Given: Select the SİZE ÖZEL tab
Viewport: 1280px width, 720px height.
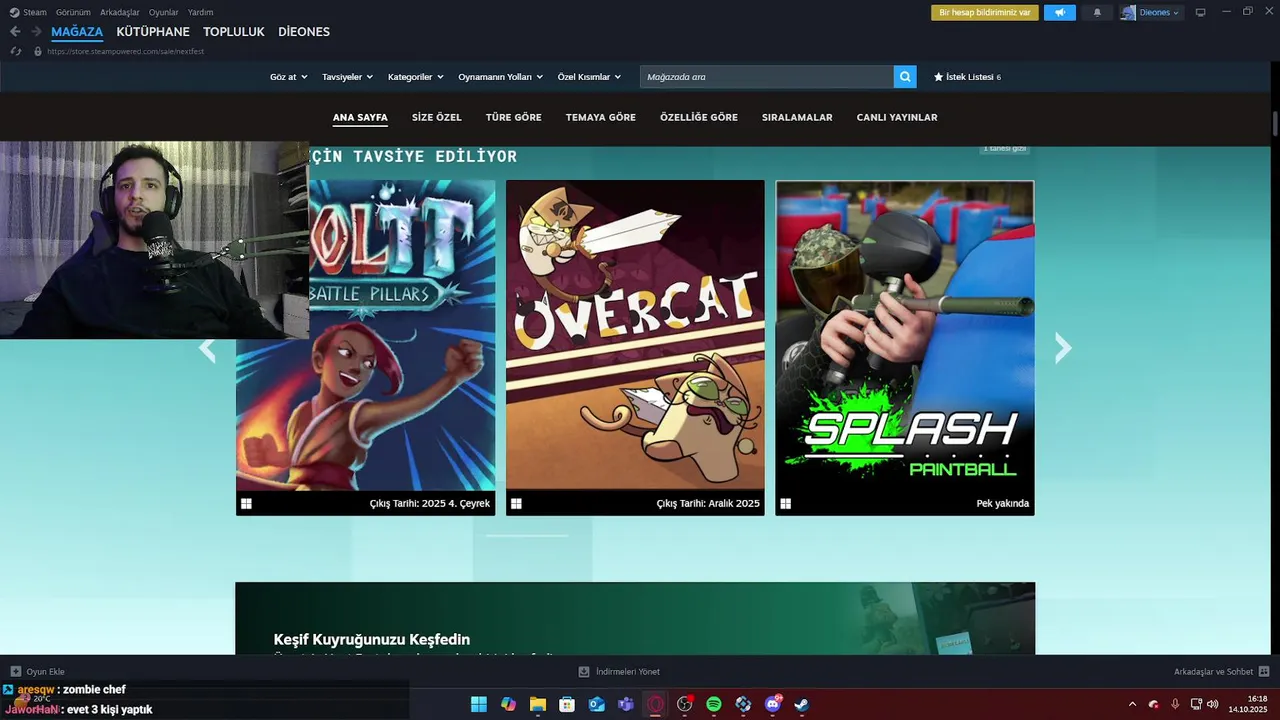Looking at the screenshot, I should click(437, 117).
